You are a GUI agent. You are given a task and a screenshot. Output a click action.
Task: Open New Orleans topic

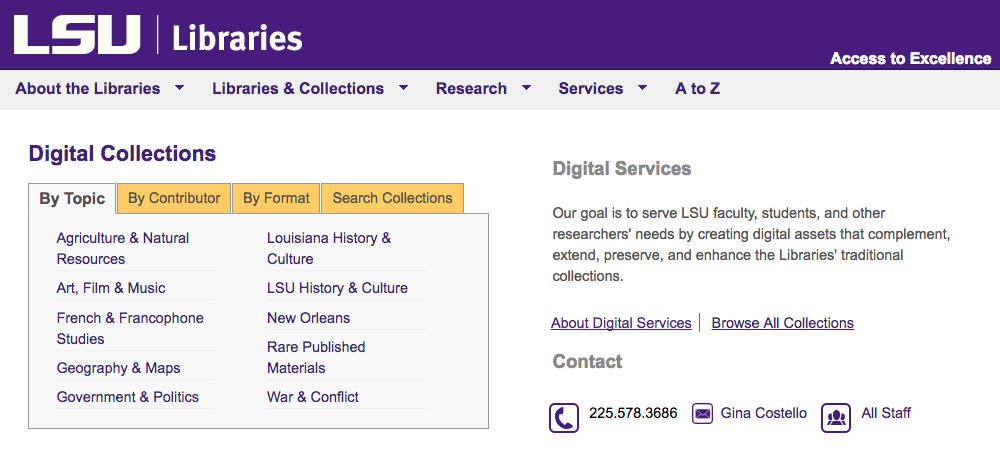coord(309,318)
